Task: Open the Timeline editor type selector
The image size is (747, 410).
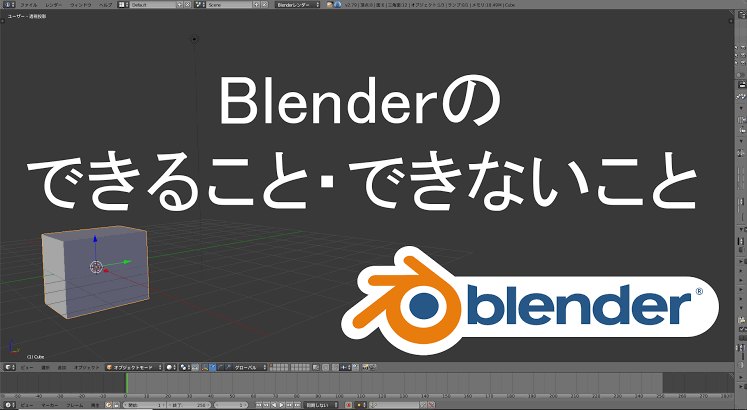Action: 10,405
